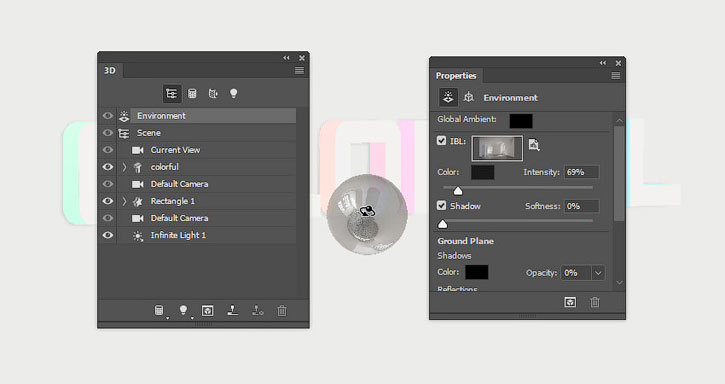
Task: Select Current View in 3D panel
Action: tap(175, 150)
